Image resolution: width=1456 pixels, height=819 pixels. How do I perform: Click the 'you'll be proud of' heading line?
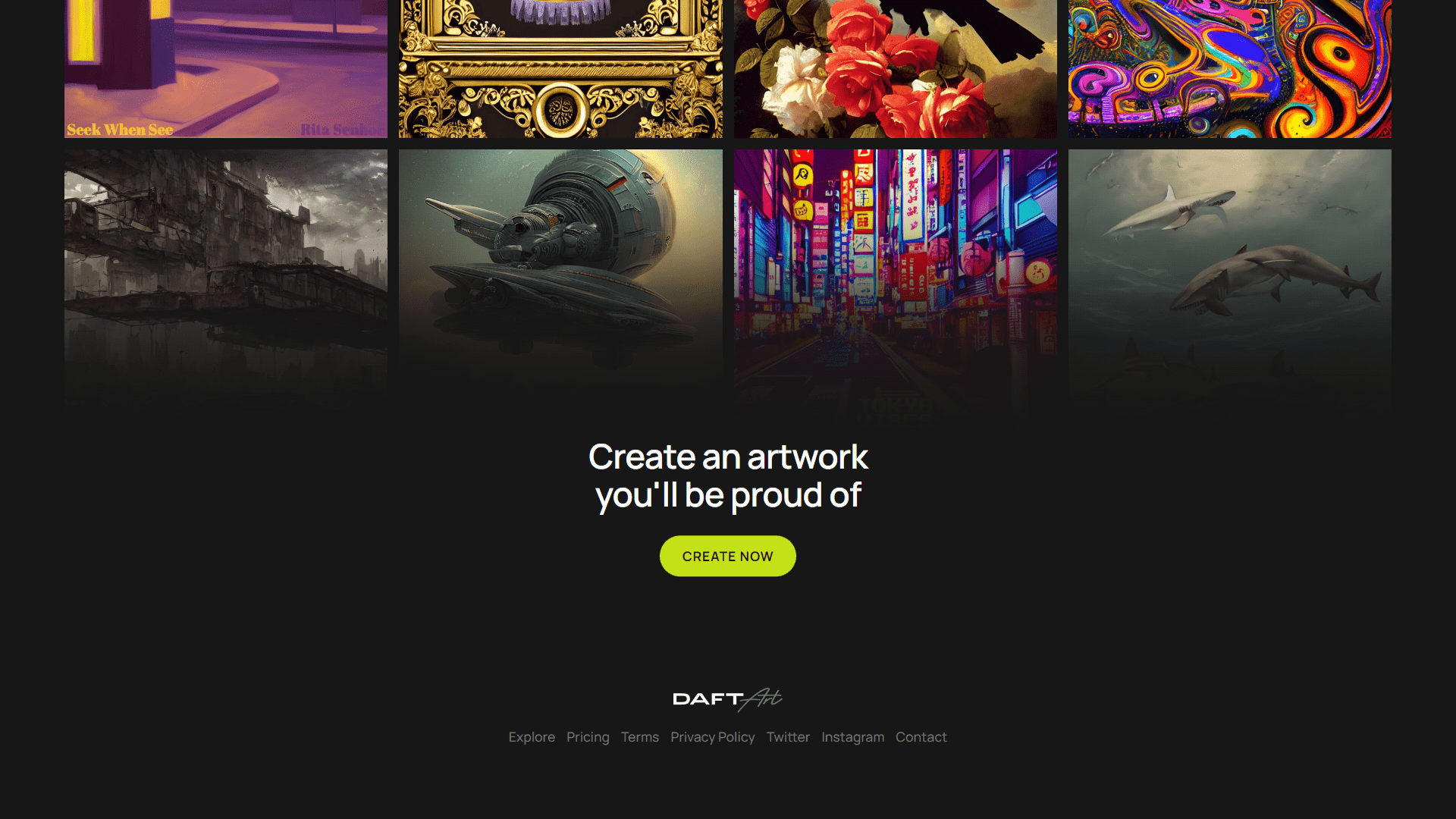(728, 496)
